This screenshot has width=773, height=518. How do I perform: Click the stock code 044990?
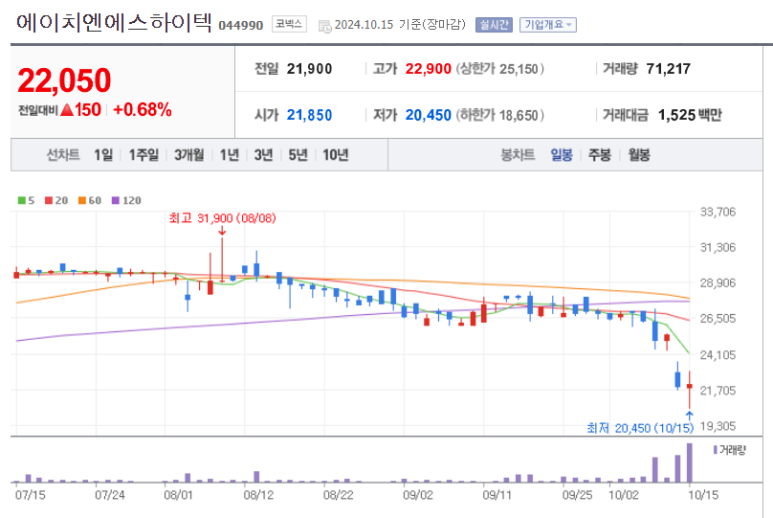pos(241,25)
